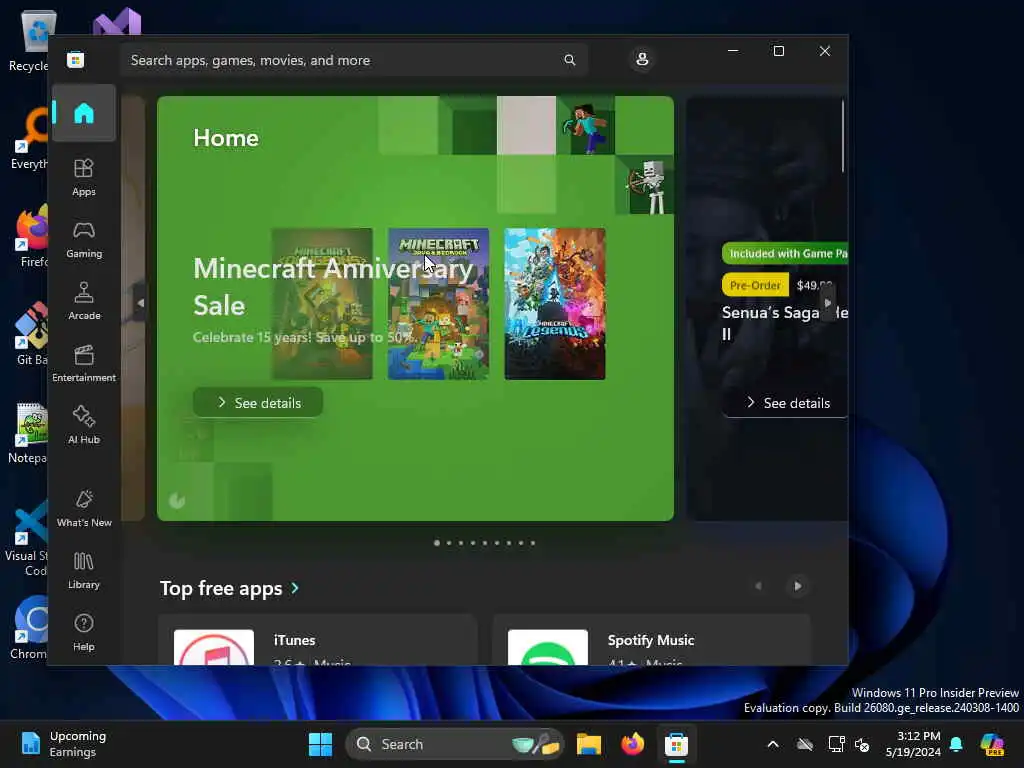Open the iTunes app card
1024x768 pixels.
click(x=317, y=641)
